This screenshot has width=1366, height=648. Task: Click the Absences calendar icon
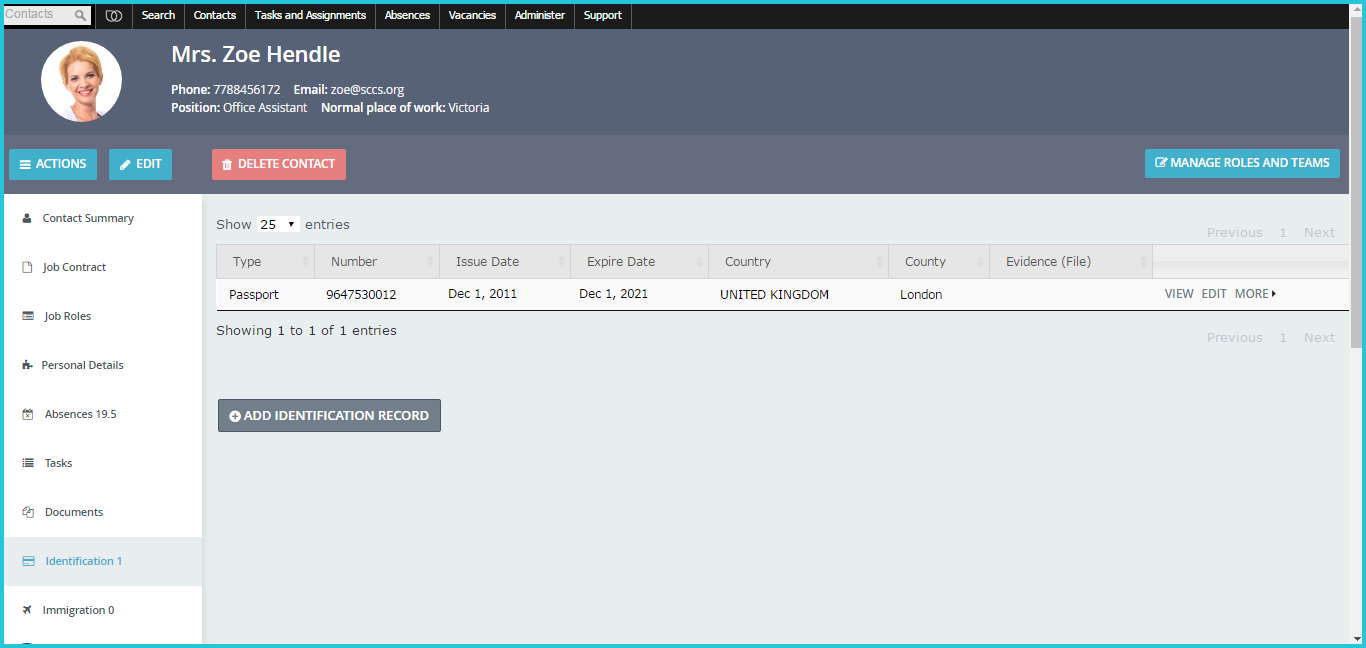pos(28,414)
